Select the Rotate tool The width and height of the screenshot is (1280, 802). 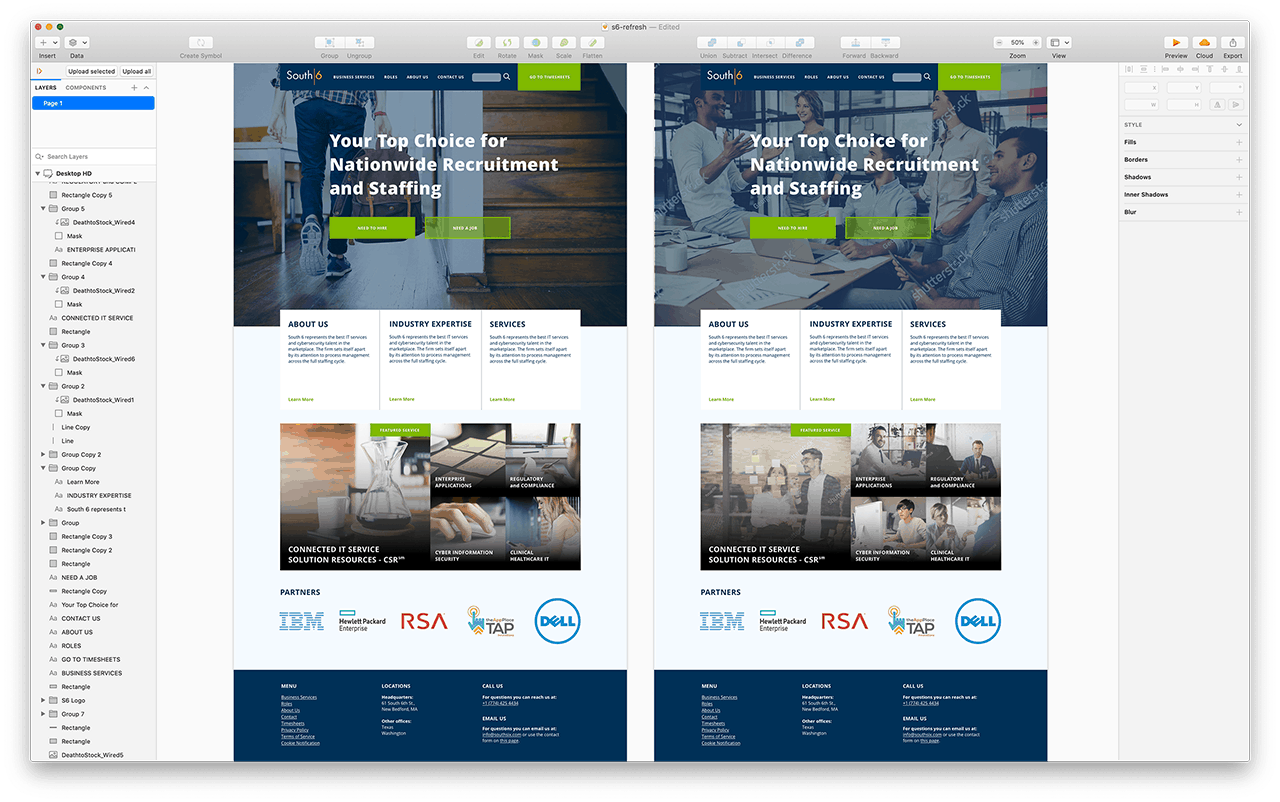coord(507,43)
